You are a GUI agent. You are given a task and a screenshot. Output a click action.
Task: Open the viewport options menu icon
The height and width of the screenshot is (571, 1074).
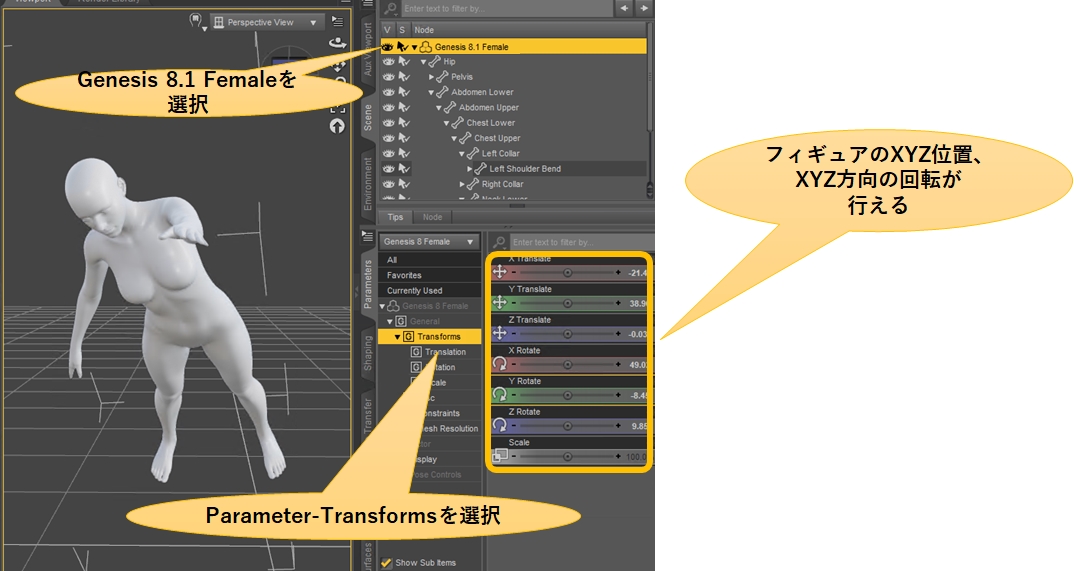337,21
